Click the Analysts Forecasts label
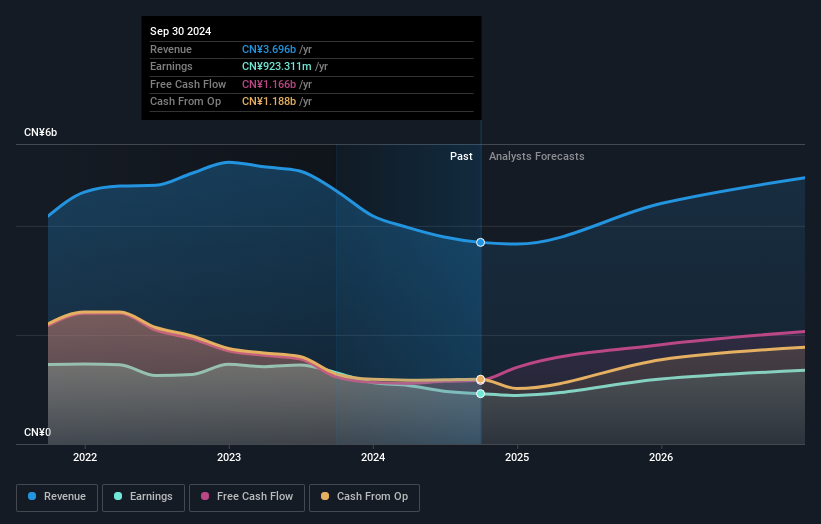The height and width of the screenshot is (524, 821). click(537, 157)
